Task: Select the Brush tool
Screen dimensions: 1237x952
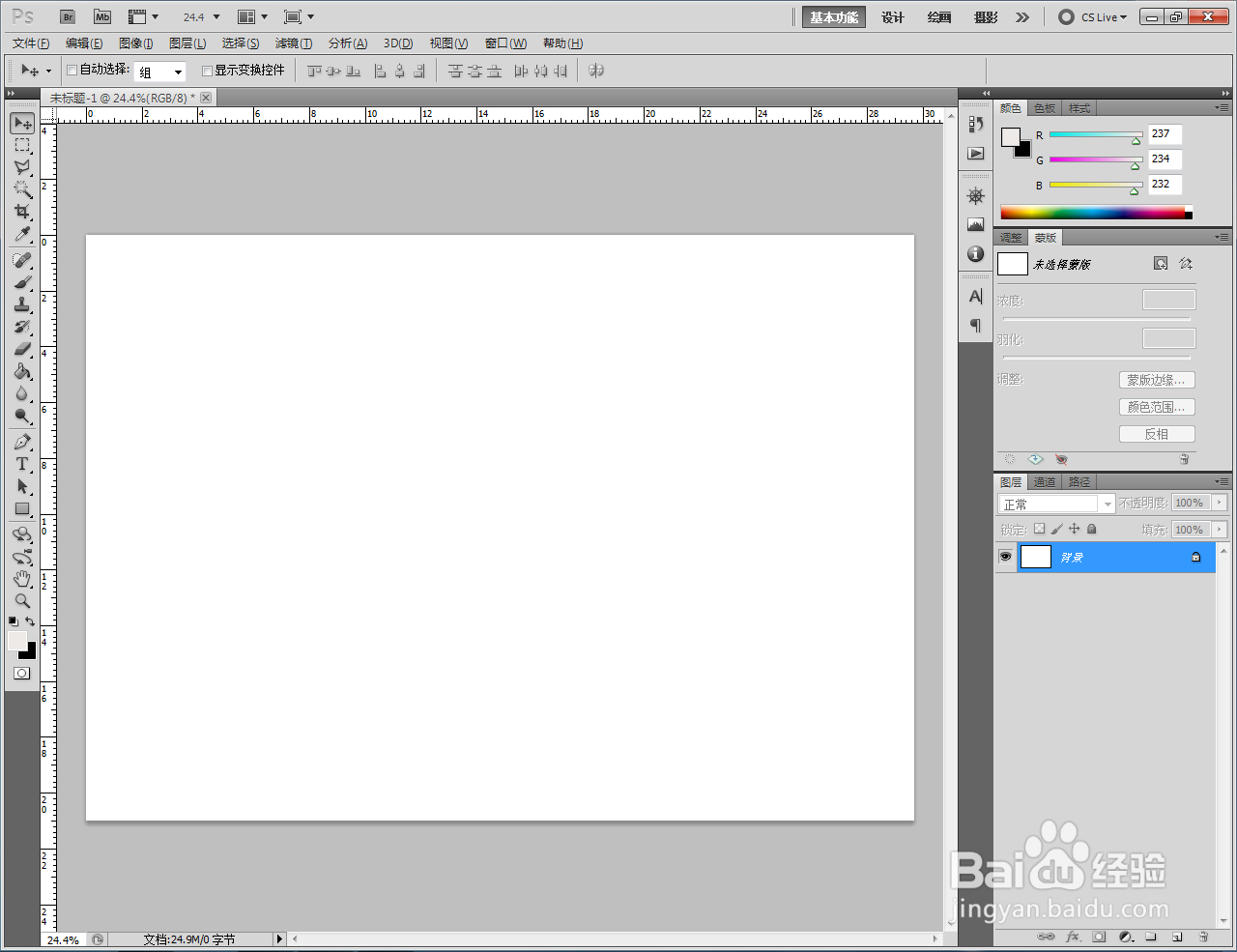Action: pyautogui.click(x=22, y=283)
